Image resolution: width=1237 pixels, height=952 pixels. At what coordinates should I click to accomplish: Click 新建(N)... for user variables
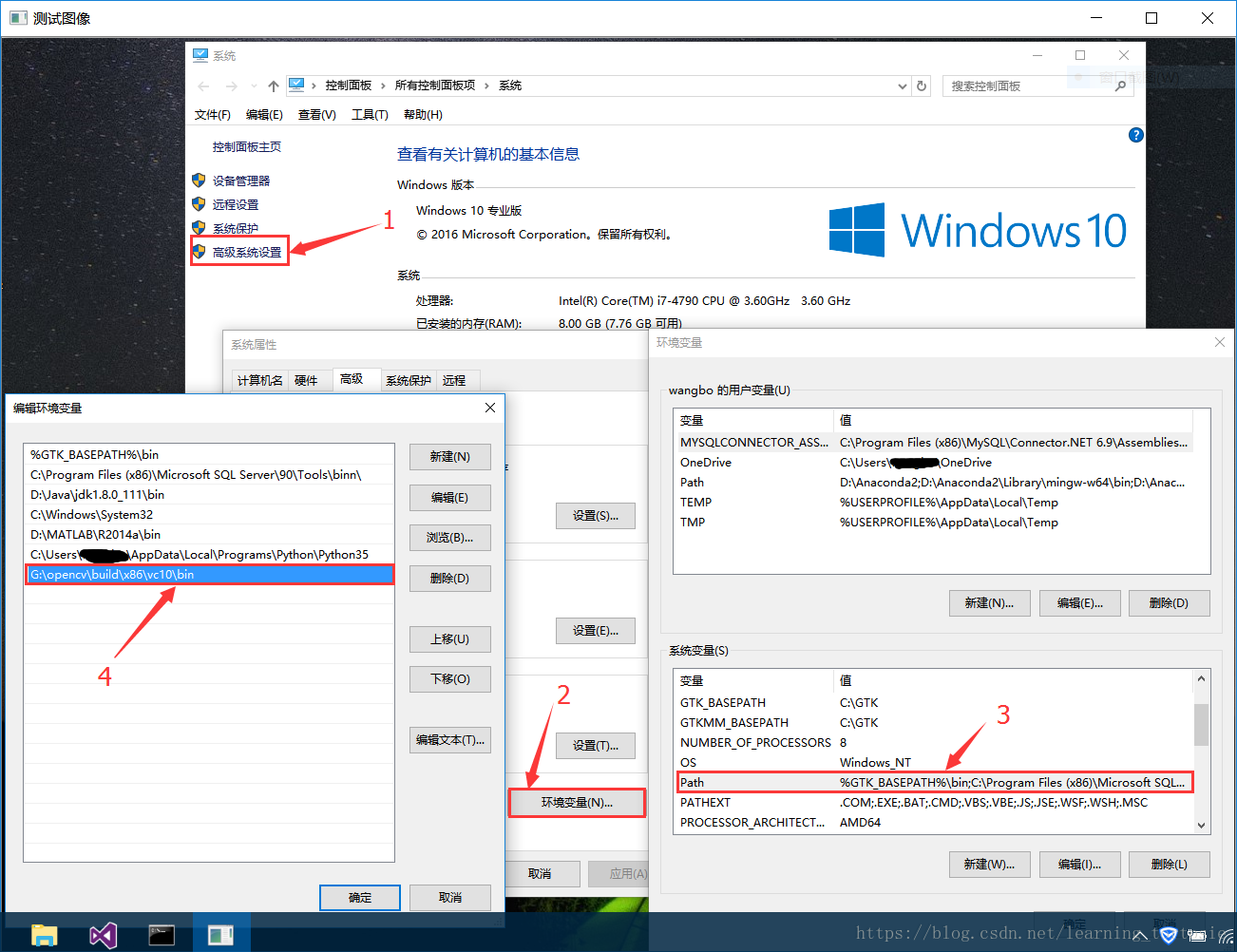point(989,603)
